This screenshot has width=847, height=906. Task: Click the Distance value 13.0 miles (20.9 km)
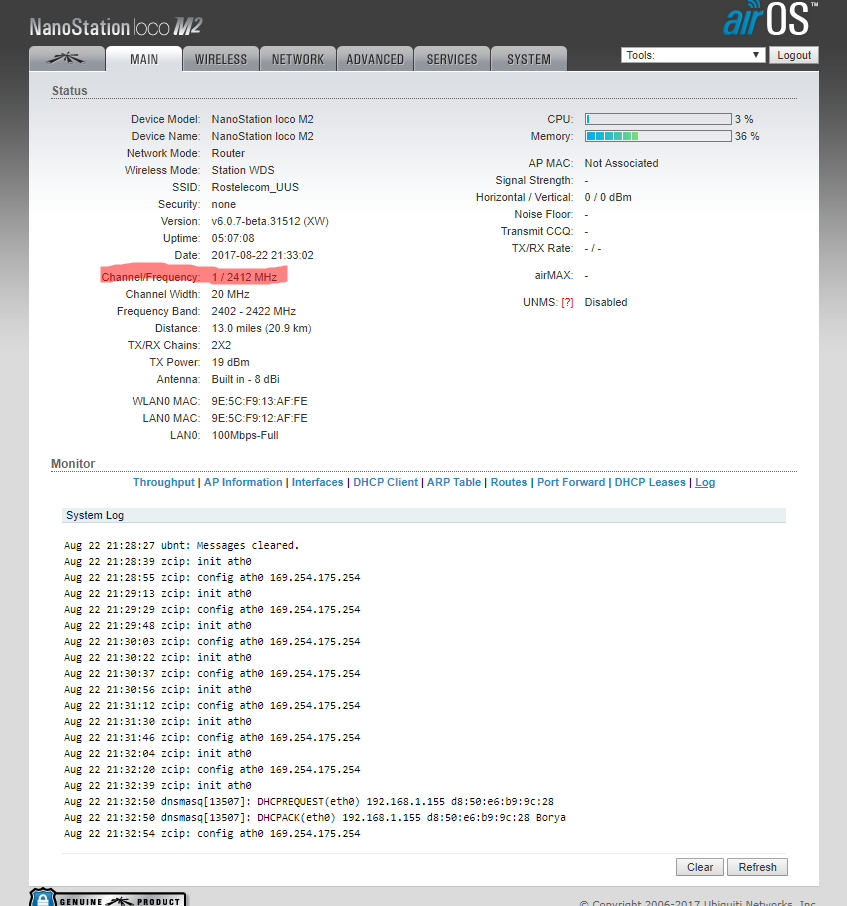coord(261,328)
